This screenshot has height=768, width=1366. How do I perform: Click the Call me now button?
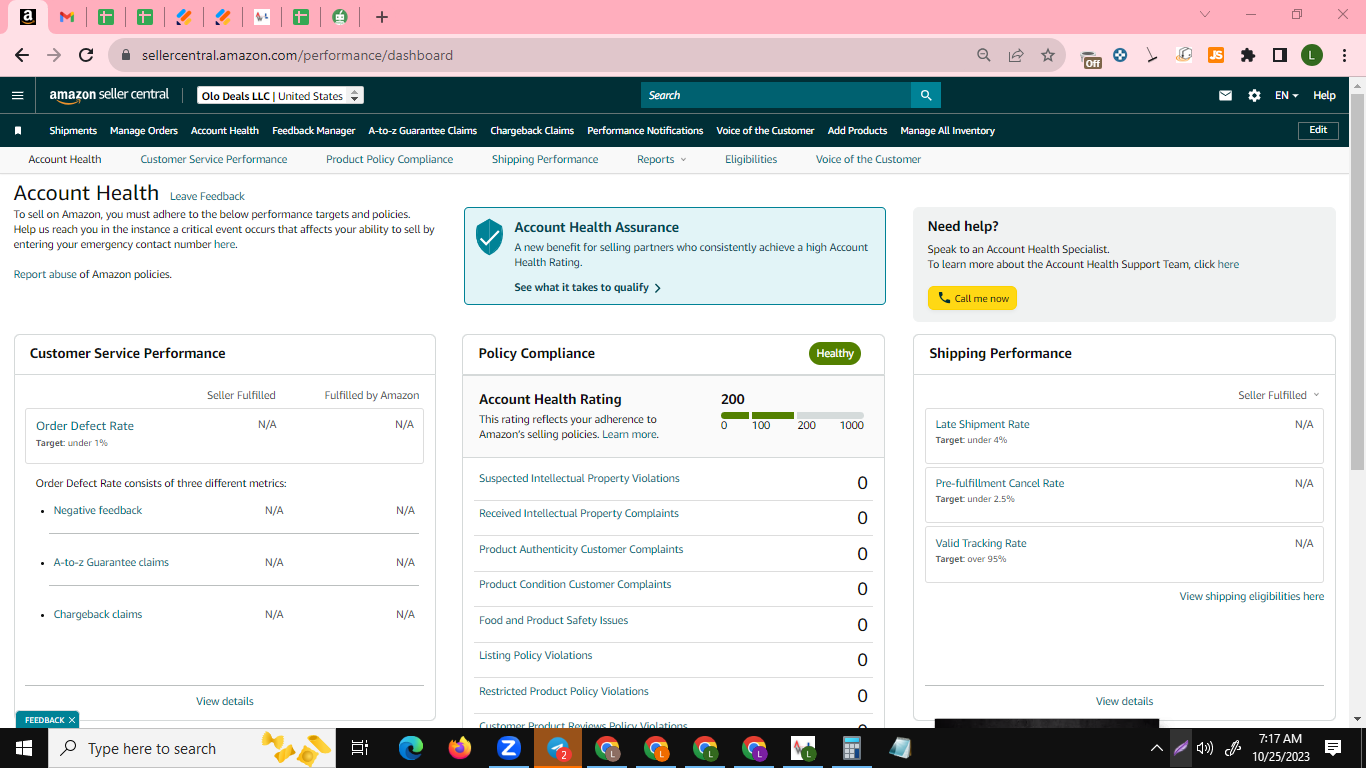click(972, 298)
